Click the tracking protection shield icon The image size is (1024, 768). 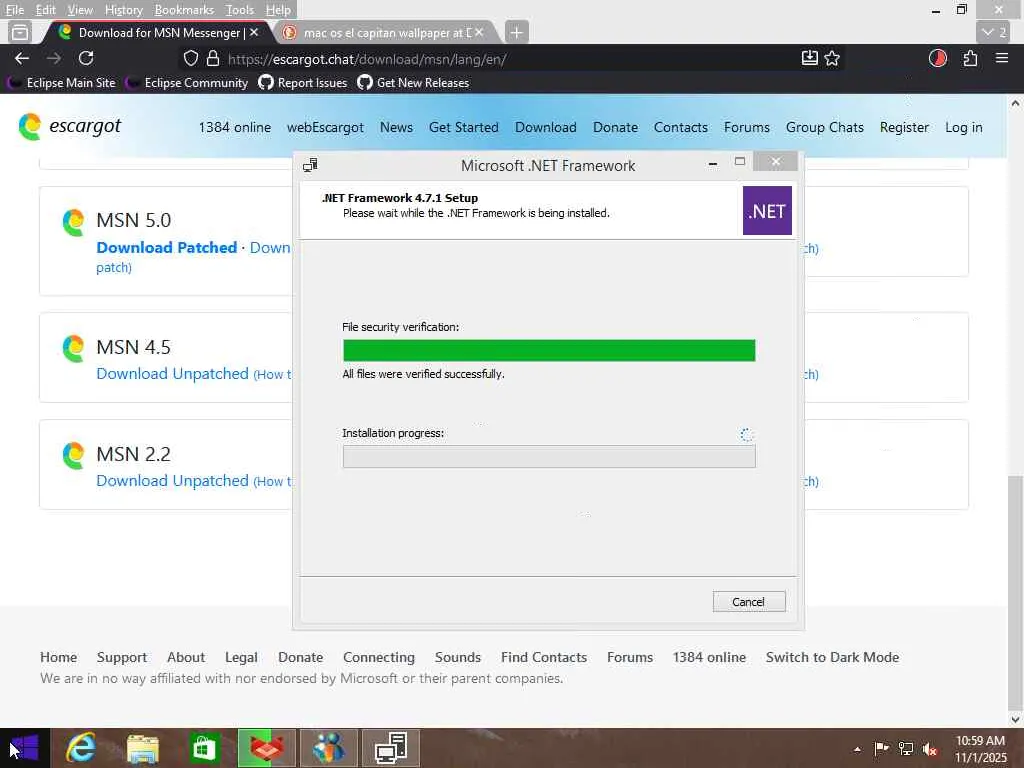point(191,59)
